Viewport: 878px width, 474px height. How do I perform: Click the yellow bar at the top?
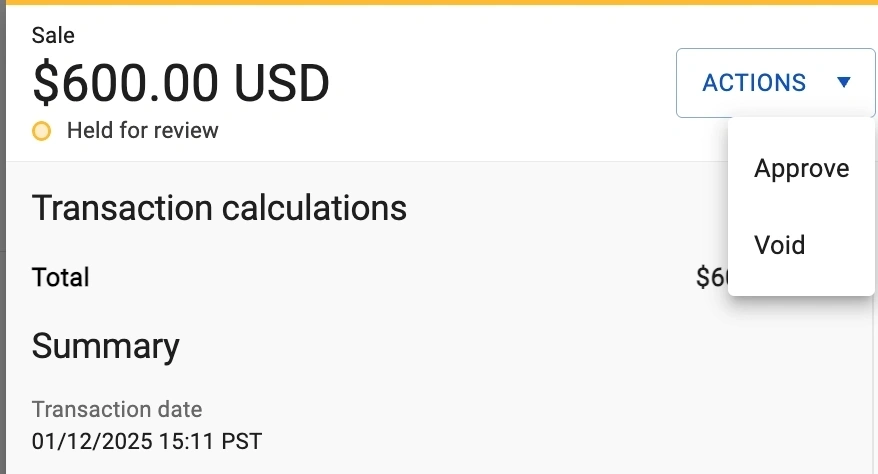click(x=439, y=2)
